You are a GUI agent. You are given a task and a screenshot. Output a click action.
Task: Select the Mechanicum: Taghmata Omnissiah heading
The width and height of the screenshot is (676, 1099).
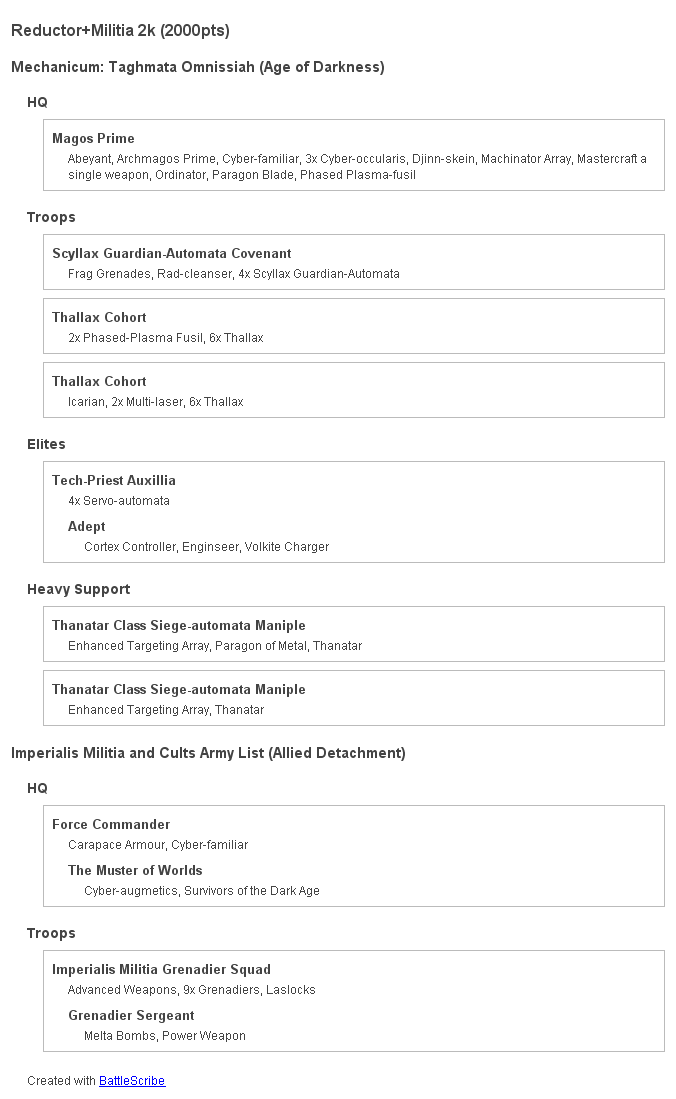click(197, 67)
